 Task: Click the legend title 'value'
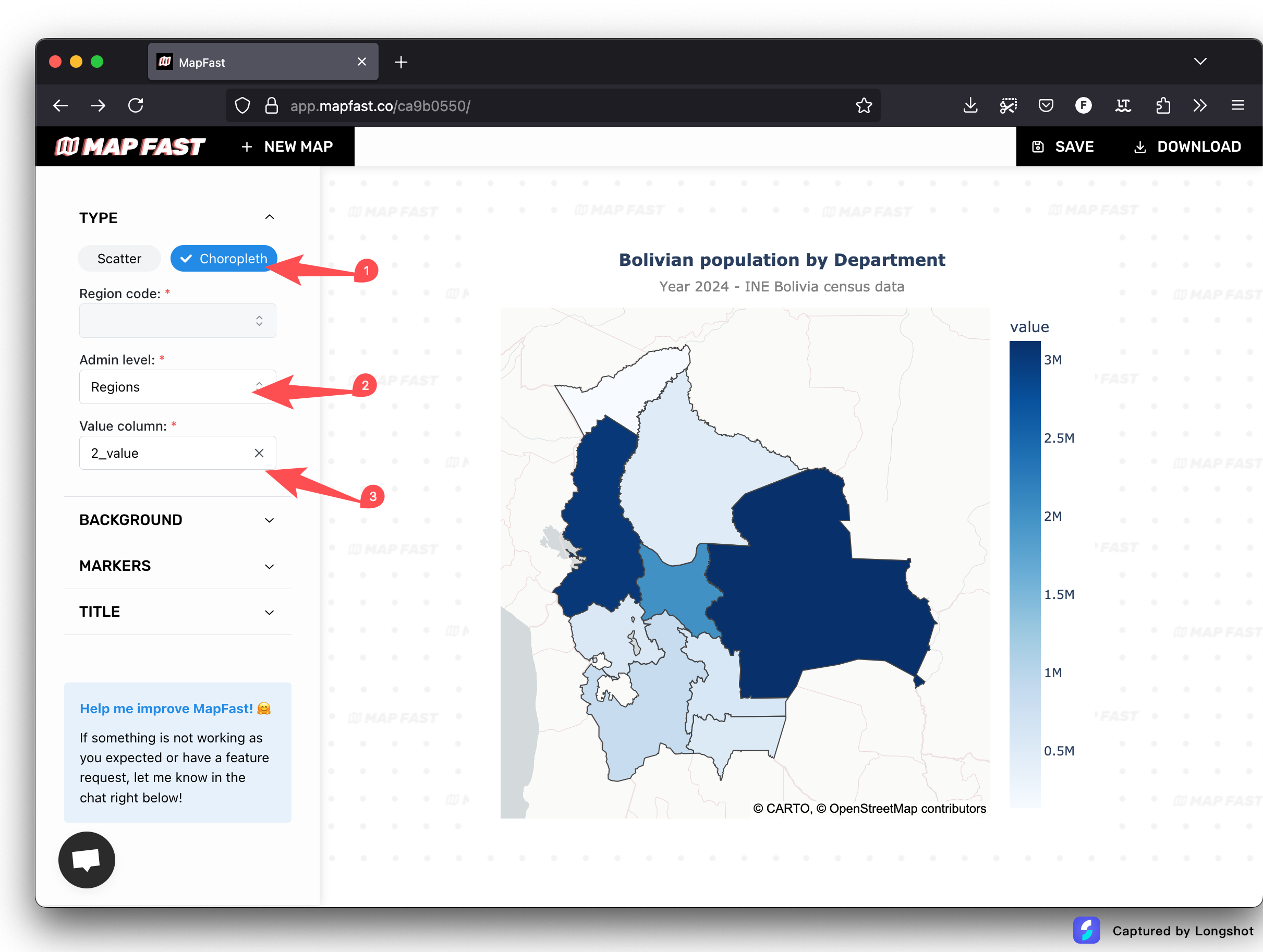click(1029, 327)
